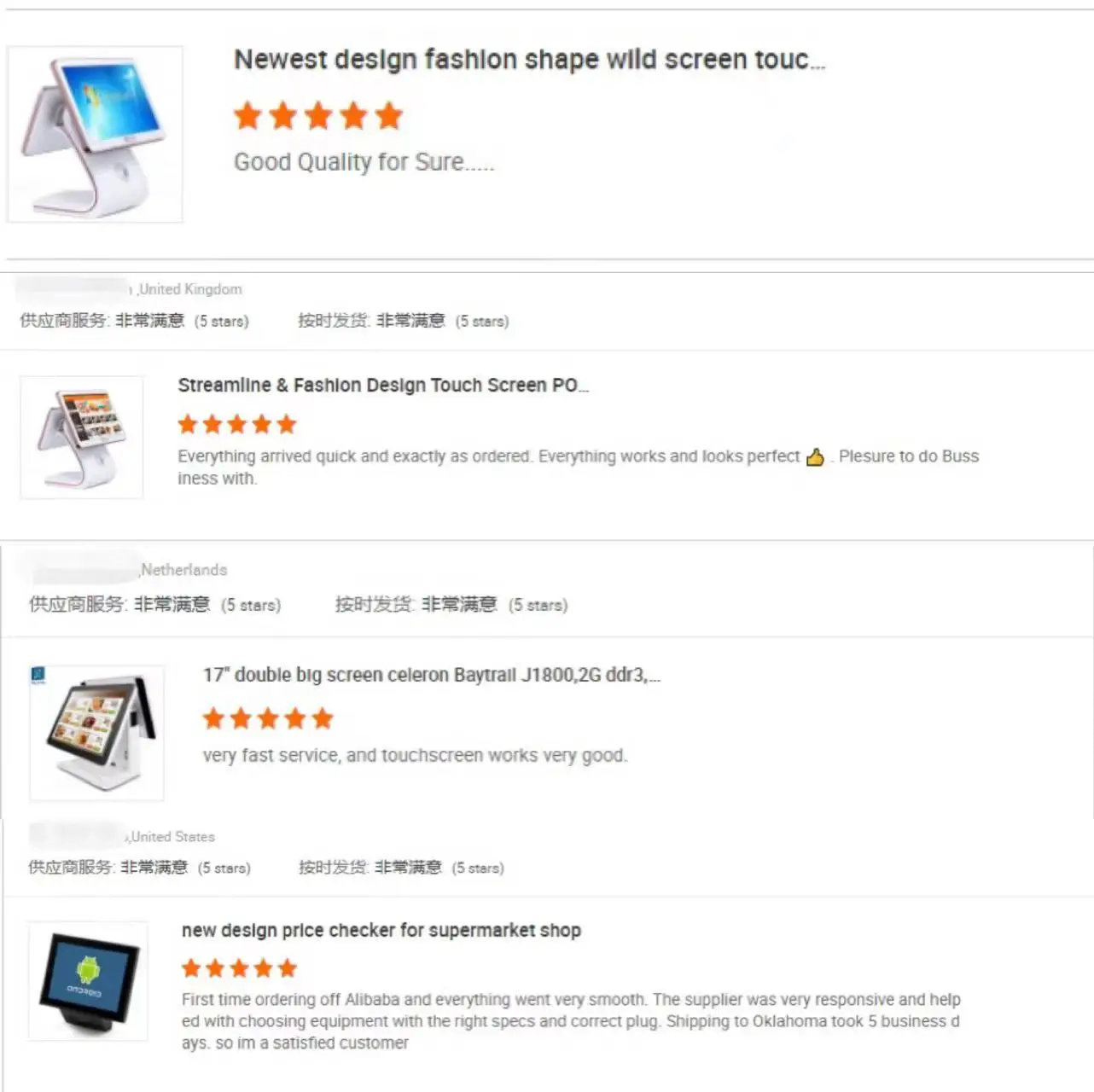Click the small blue badge on 17" thumbnail
Viewport: 1094px width, 1092px height.
tap(38, 676)
